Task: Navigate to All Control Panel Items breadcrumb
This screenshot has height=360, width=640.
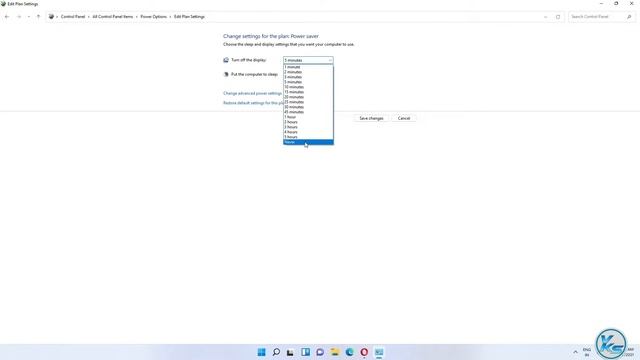Action: [x=113, y=17]
